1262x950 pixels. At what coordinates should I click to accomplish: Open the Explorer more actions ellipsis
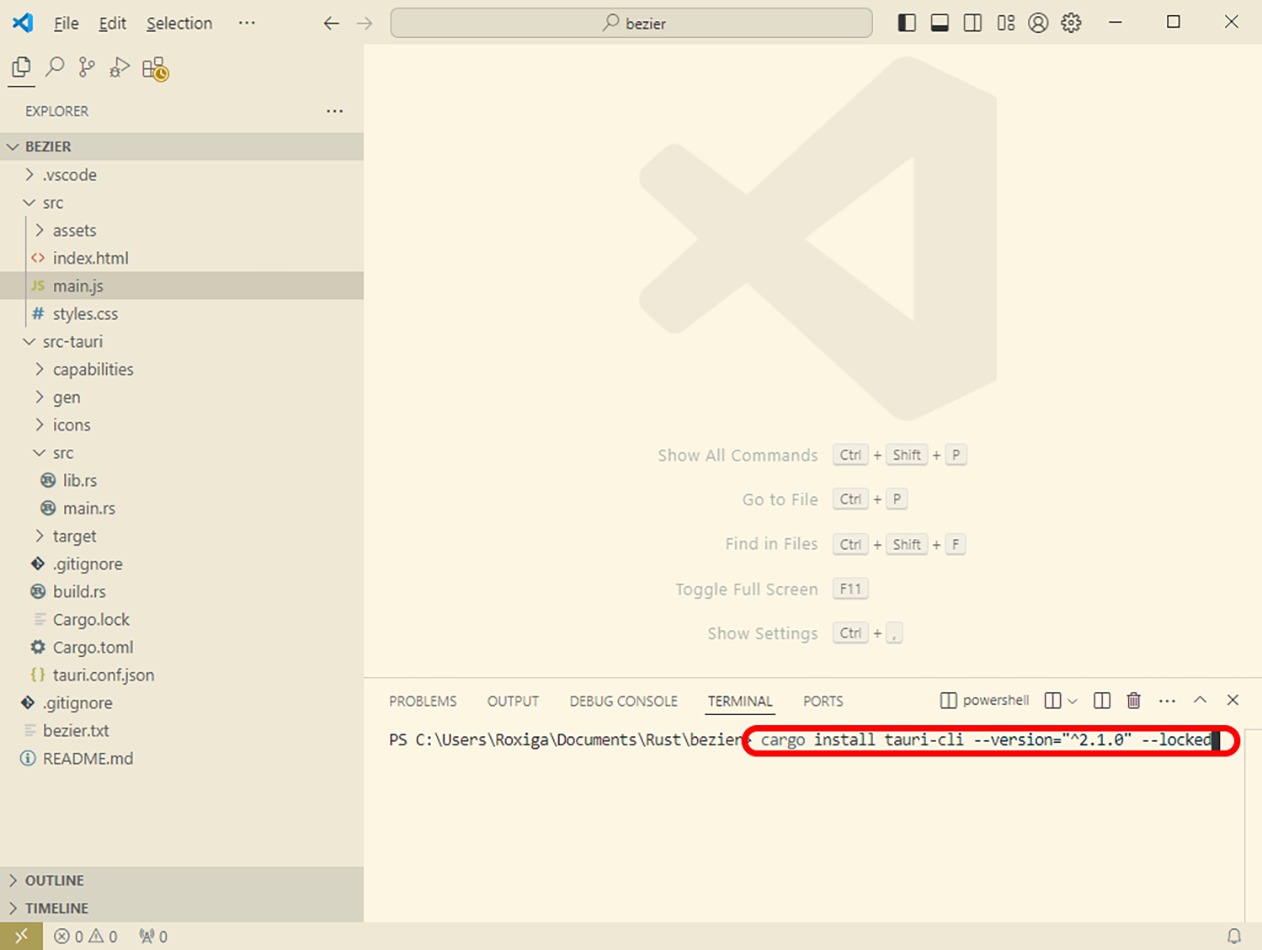335,111
